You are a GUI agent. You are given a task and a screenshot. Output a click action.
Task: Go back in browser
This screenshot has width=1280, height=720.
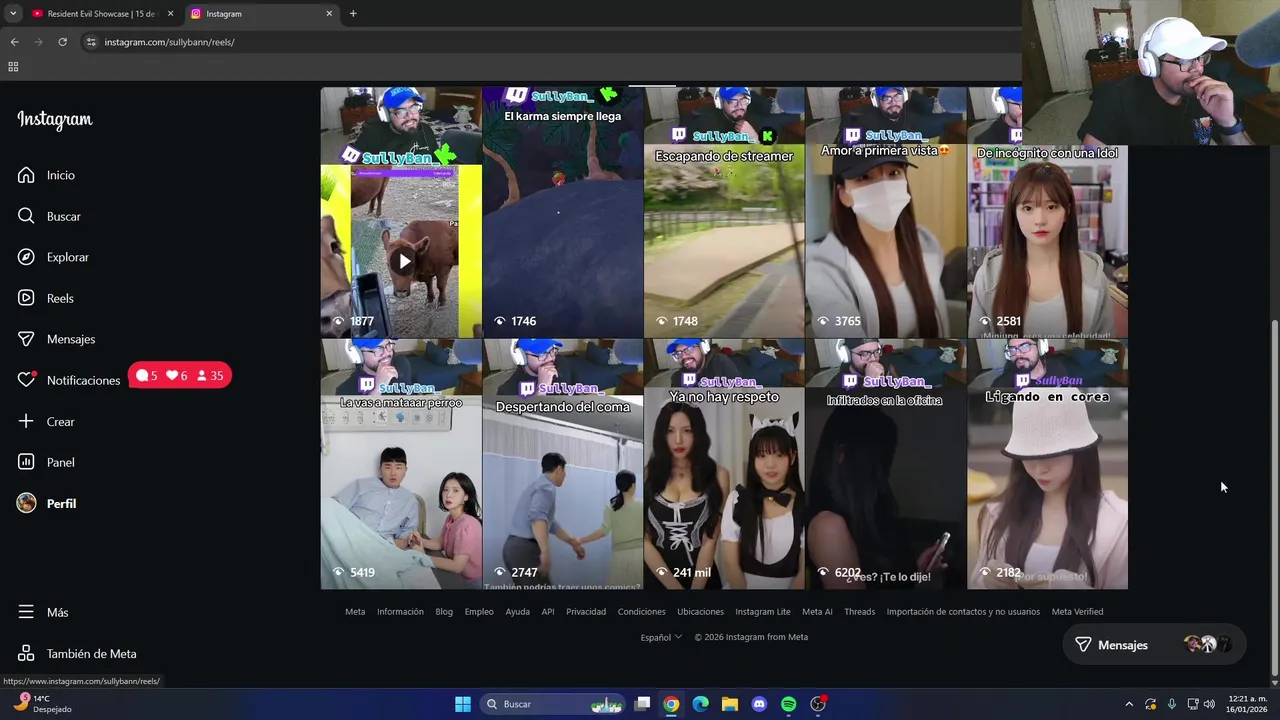(14, 42)
